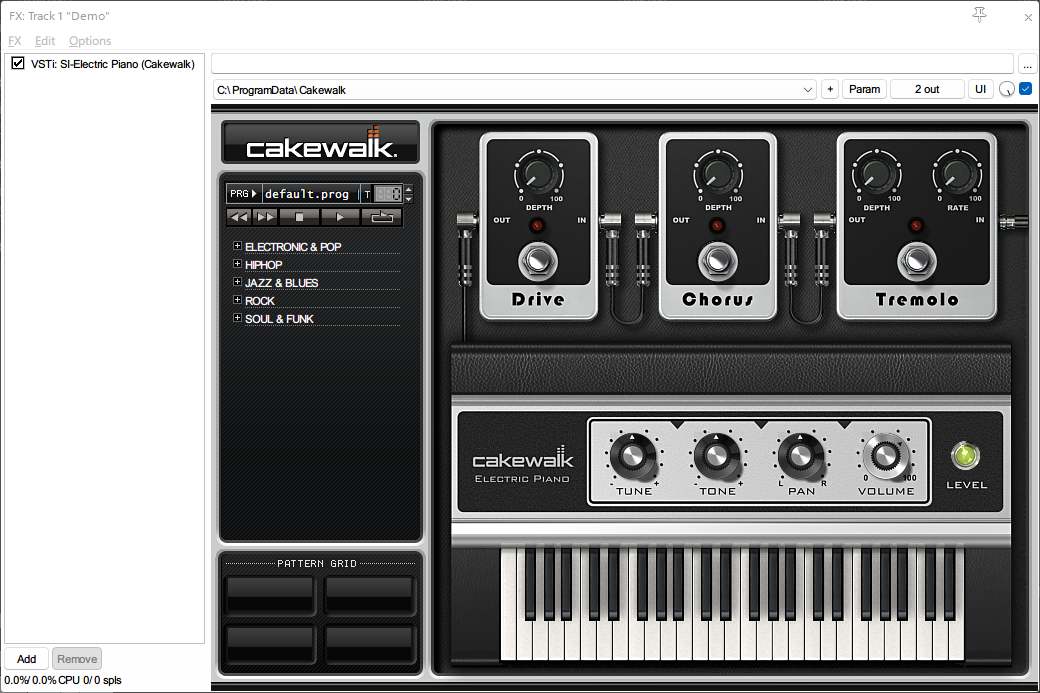Stop pattern playback
Screen dimensions: 1040x693
[299, 217]
